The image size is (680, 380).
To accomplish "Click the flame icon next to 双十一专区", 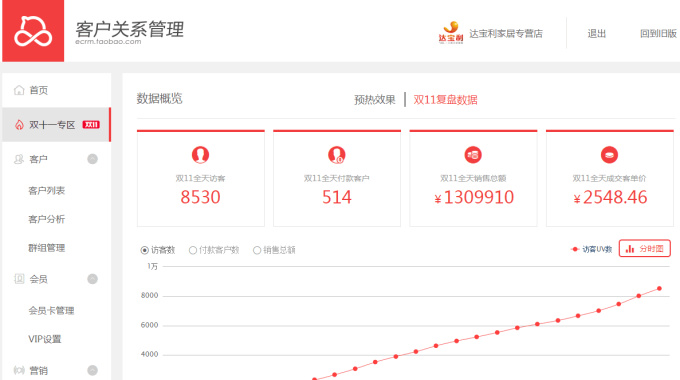I will tap(19, 125).
